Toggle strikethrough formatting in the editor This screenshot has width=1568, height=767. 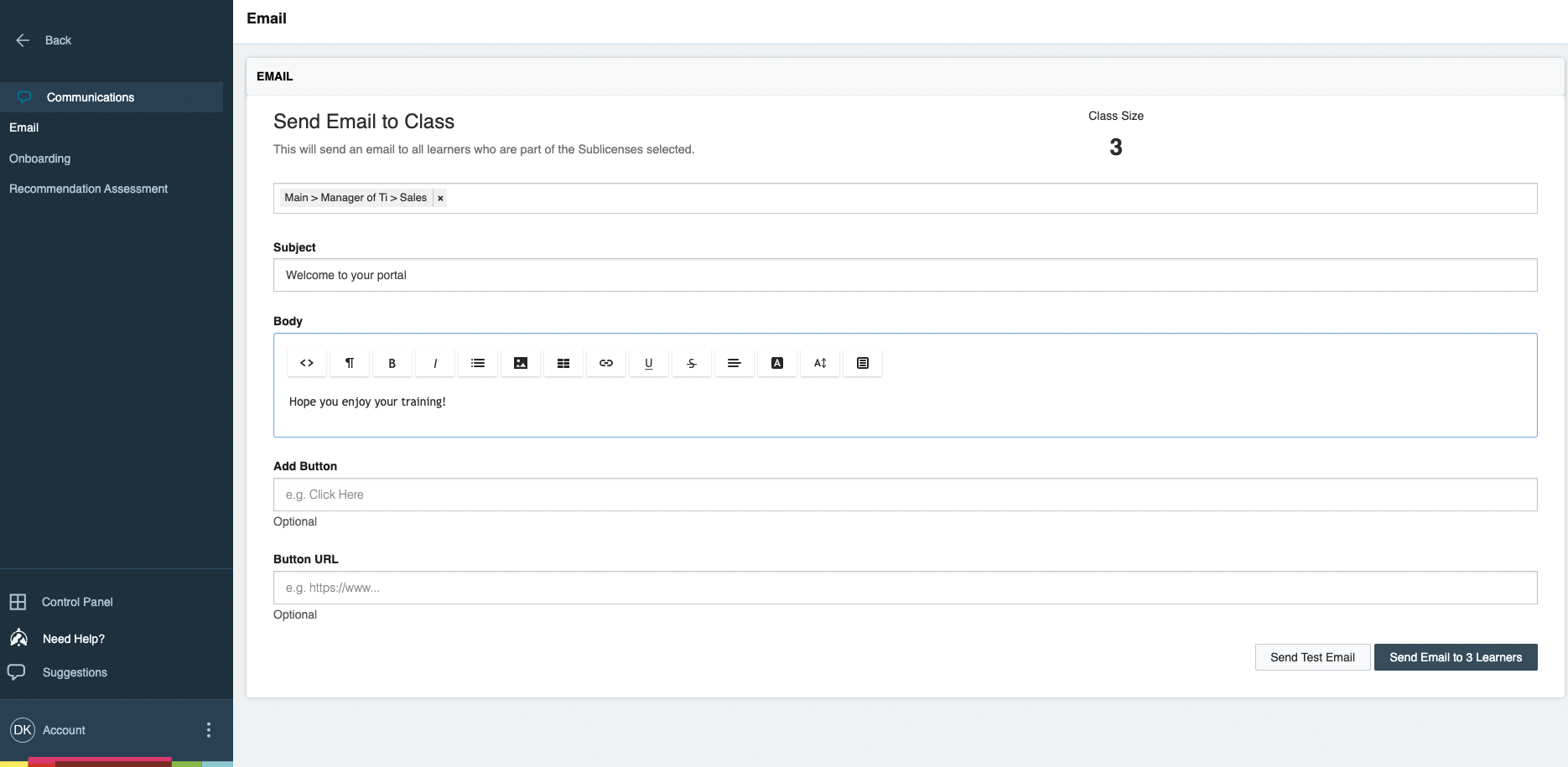point(691,362)
